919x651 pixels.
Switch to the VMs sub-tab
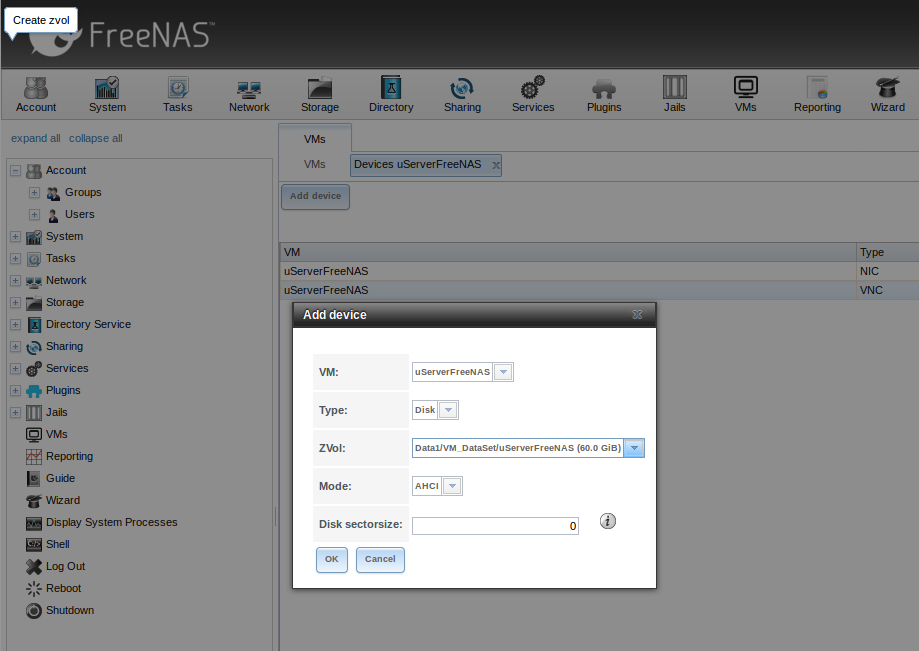tap(315, 165)
